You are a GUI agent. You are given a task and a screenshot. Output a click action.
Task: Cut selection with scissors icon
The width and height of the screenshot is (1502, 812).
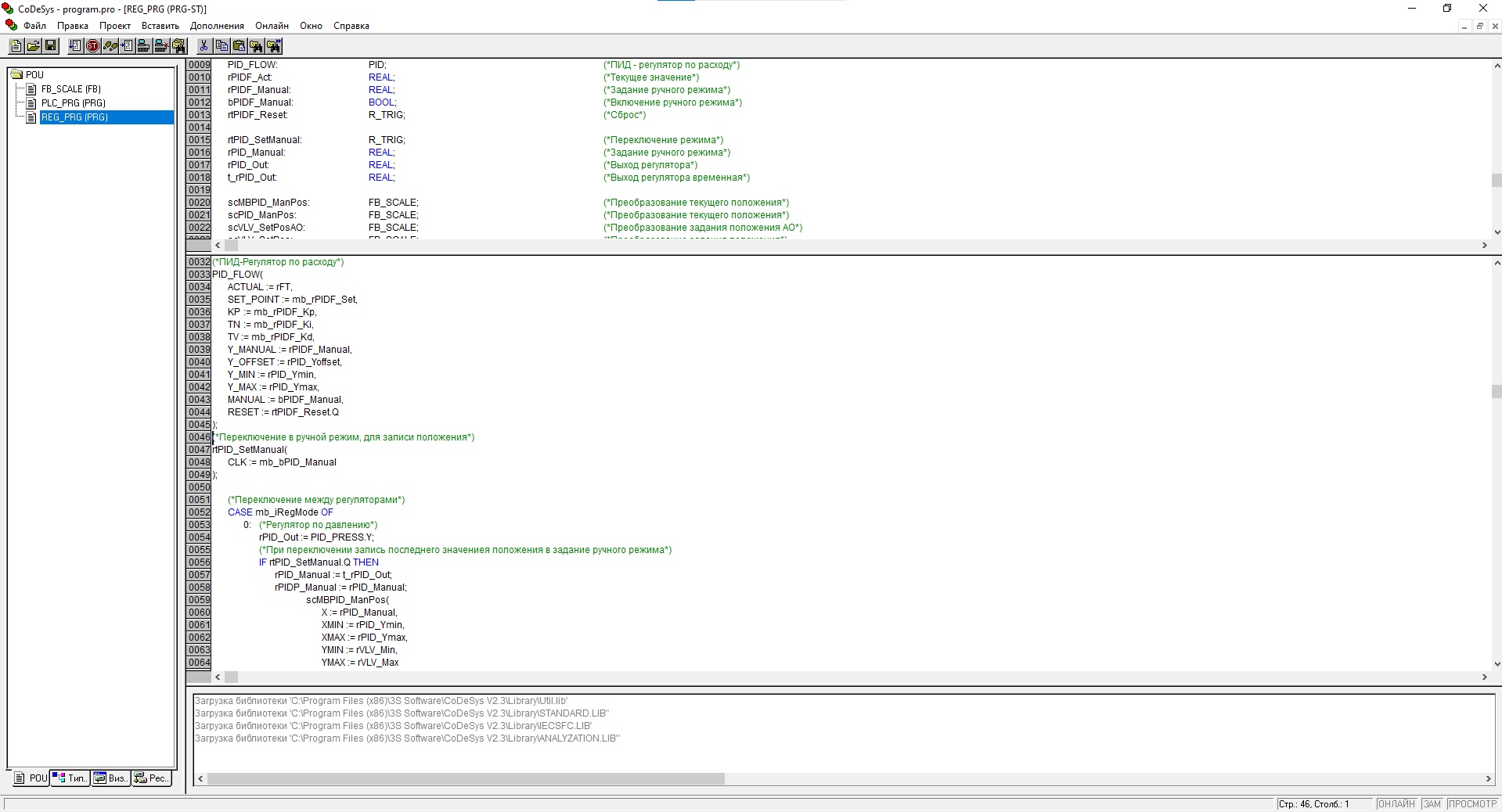(204, 45)
